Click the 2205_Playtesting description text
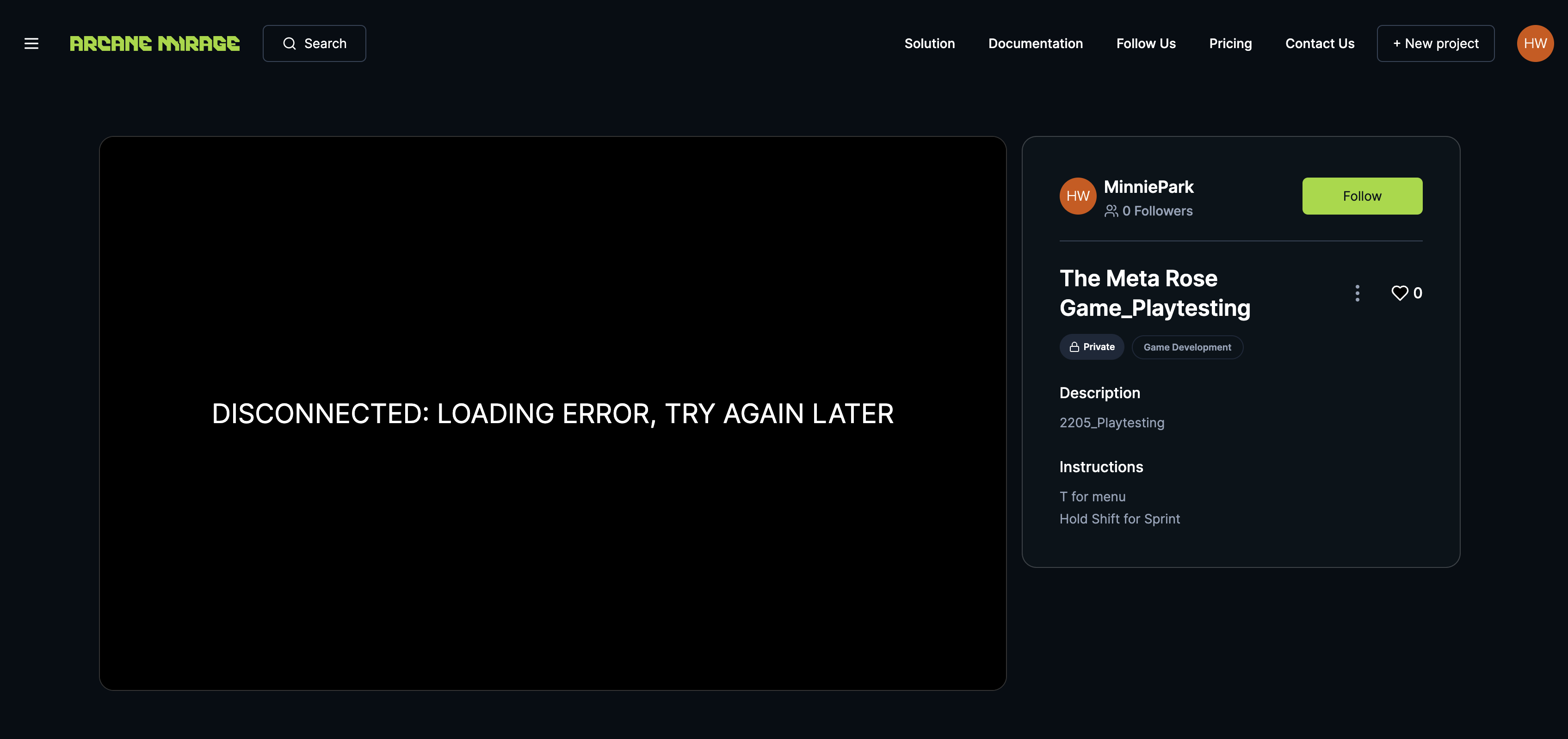1568x739 pixels. point(1111,423)
